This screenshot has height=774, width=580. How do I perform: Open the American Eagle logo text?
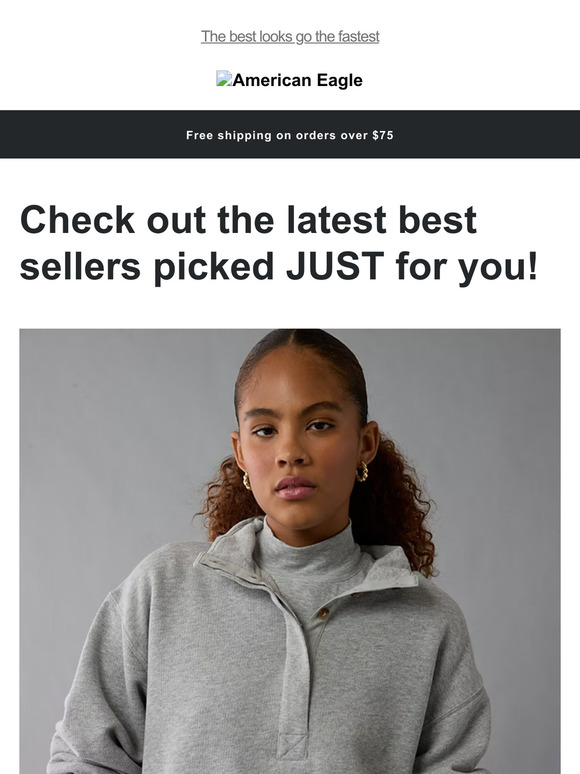pyautogui.click(x=297, y=80)
